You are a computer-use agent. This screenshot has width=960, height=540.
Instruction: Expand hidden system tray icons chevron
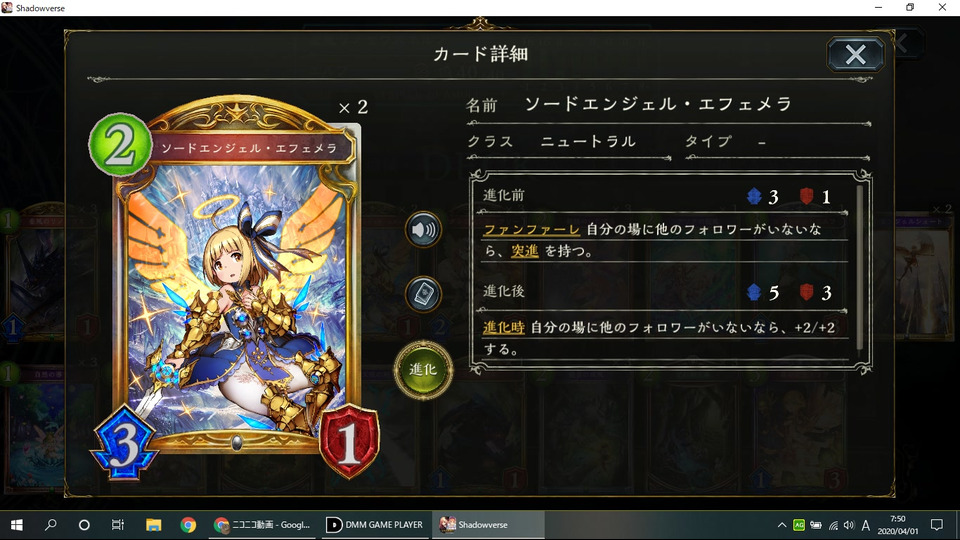click(782, 525)
